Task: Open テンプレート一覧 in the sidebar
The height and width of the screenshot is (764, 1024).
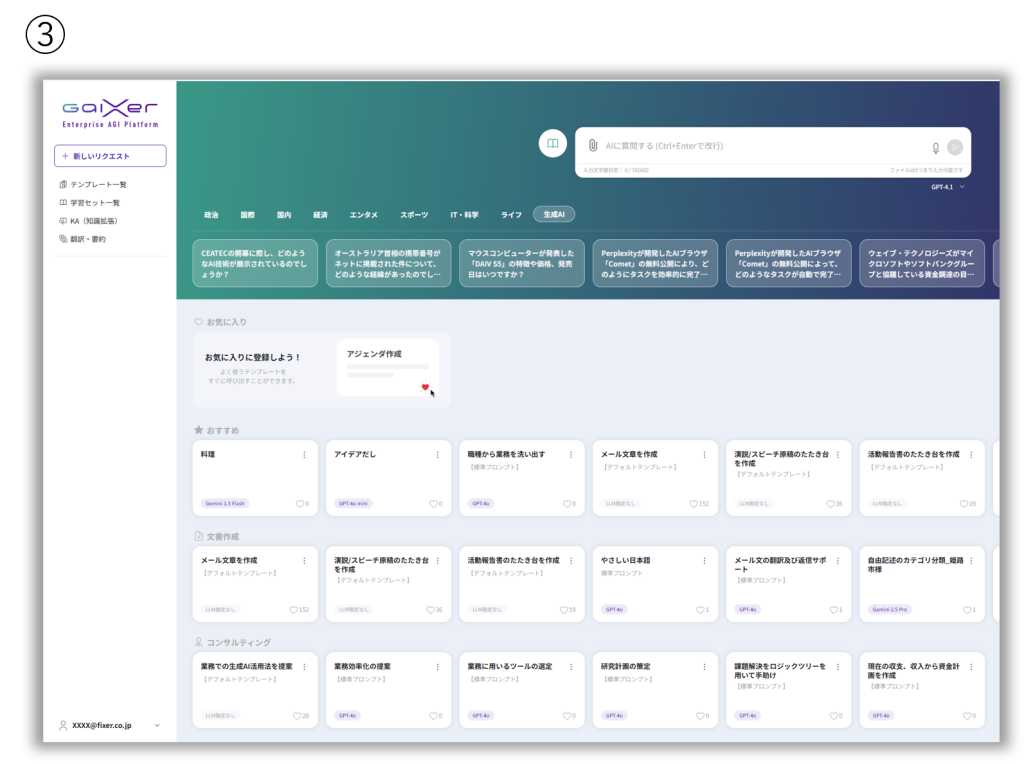Action: 98,185
